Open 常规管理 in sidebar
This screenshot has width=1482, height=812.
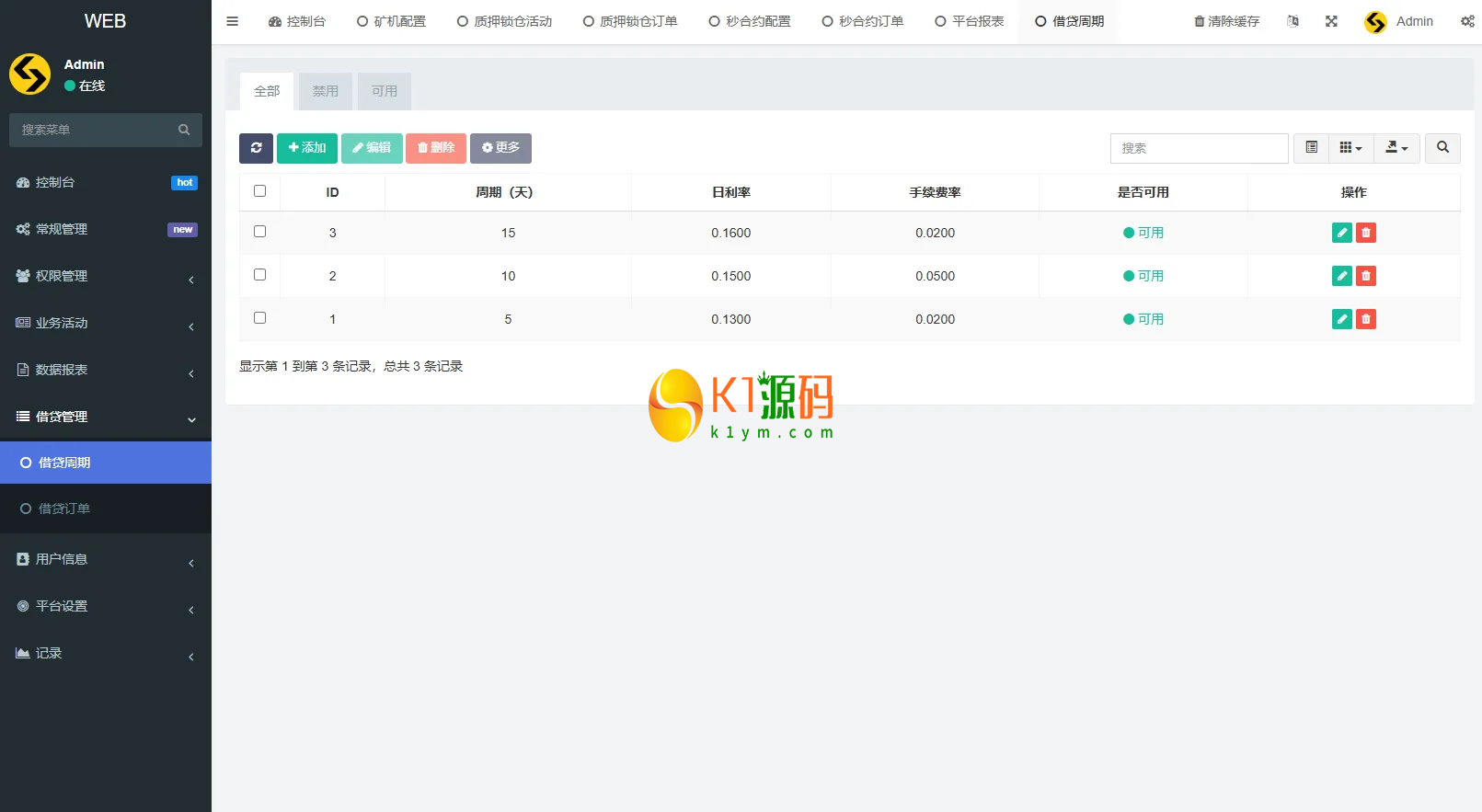coord(106,229)
